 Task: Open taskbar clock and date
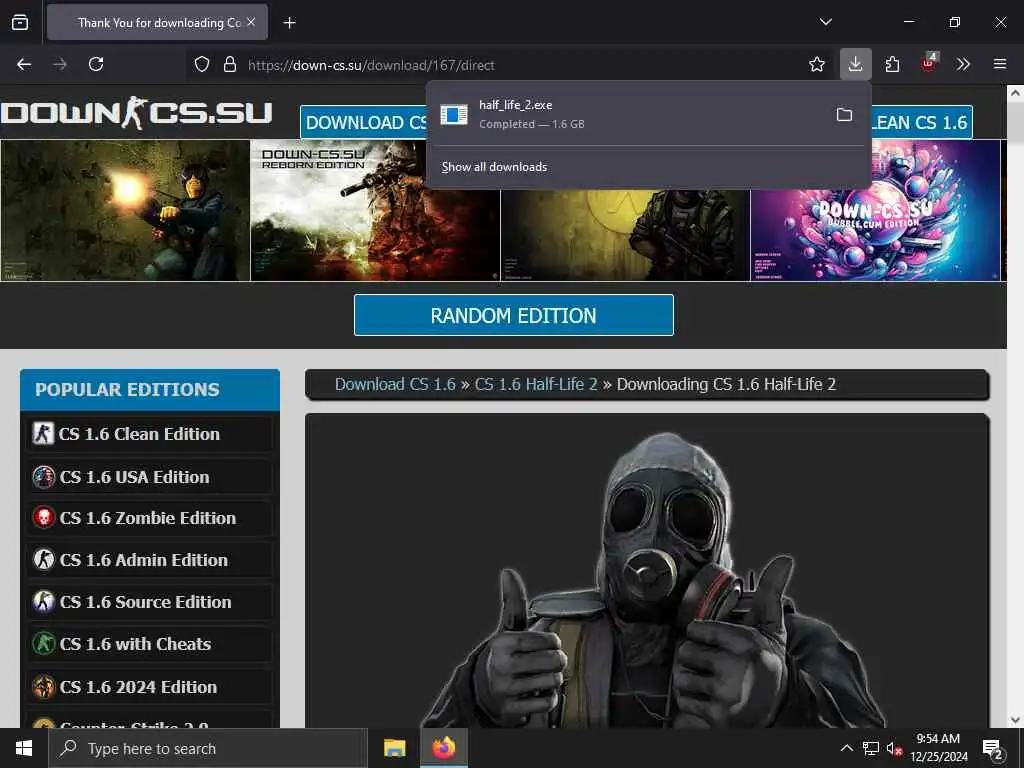tap(938, 748)
